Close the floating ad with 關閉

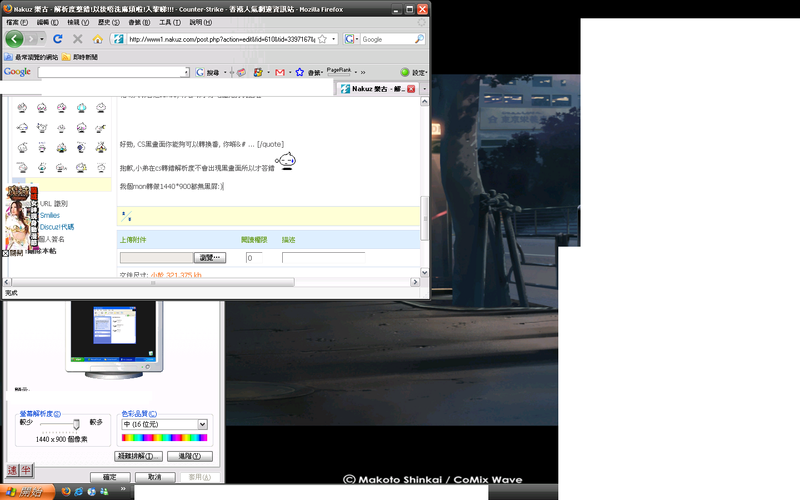click(x=12, y=253)
